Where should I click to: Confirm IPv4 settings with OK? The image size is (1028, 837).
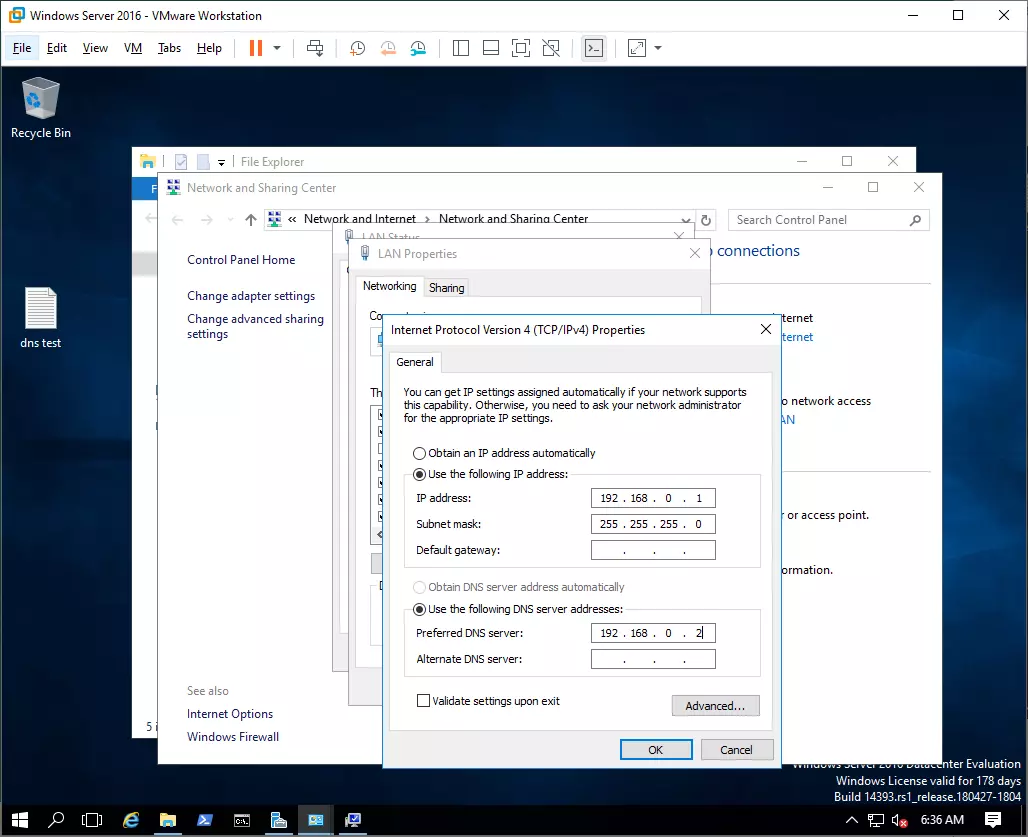coord(656,750)
